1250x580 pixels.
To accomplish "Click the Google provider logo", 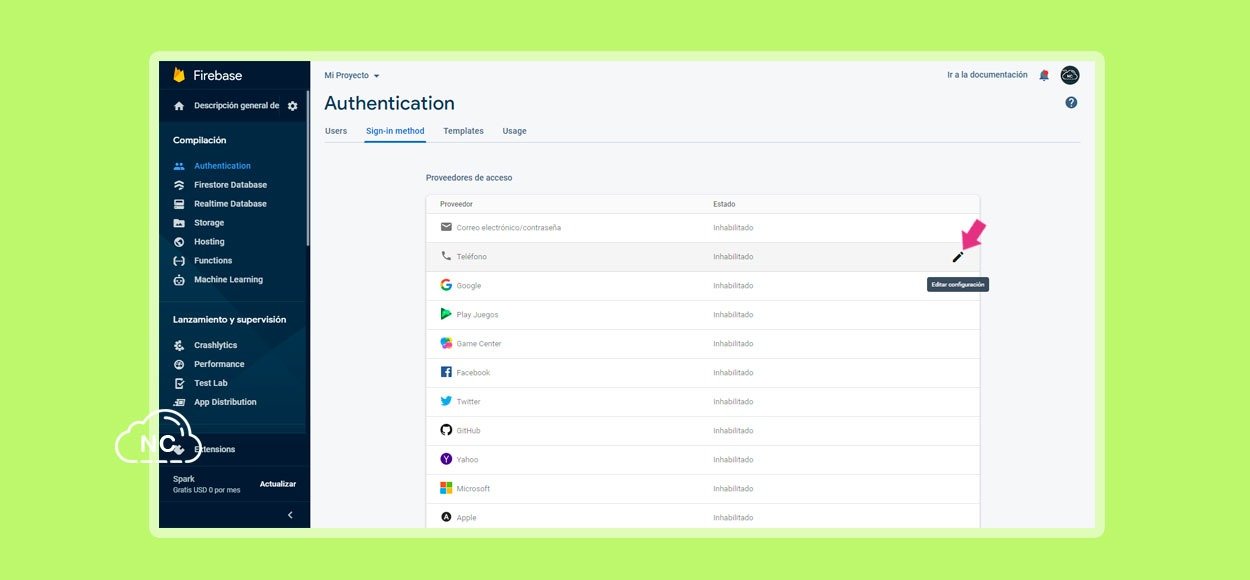I will [446, 285].
